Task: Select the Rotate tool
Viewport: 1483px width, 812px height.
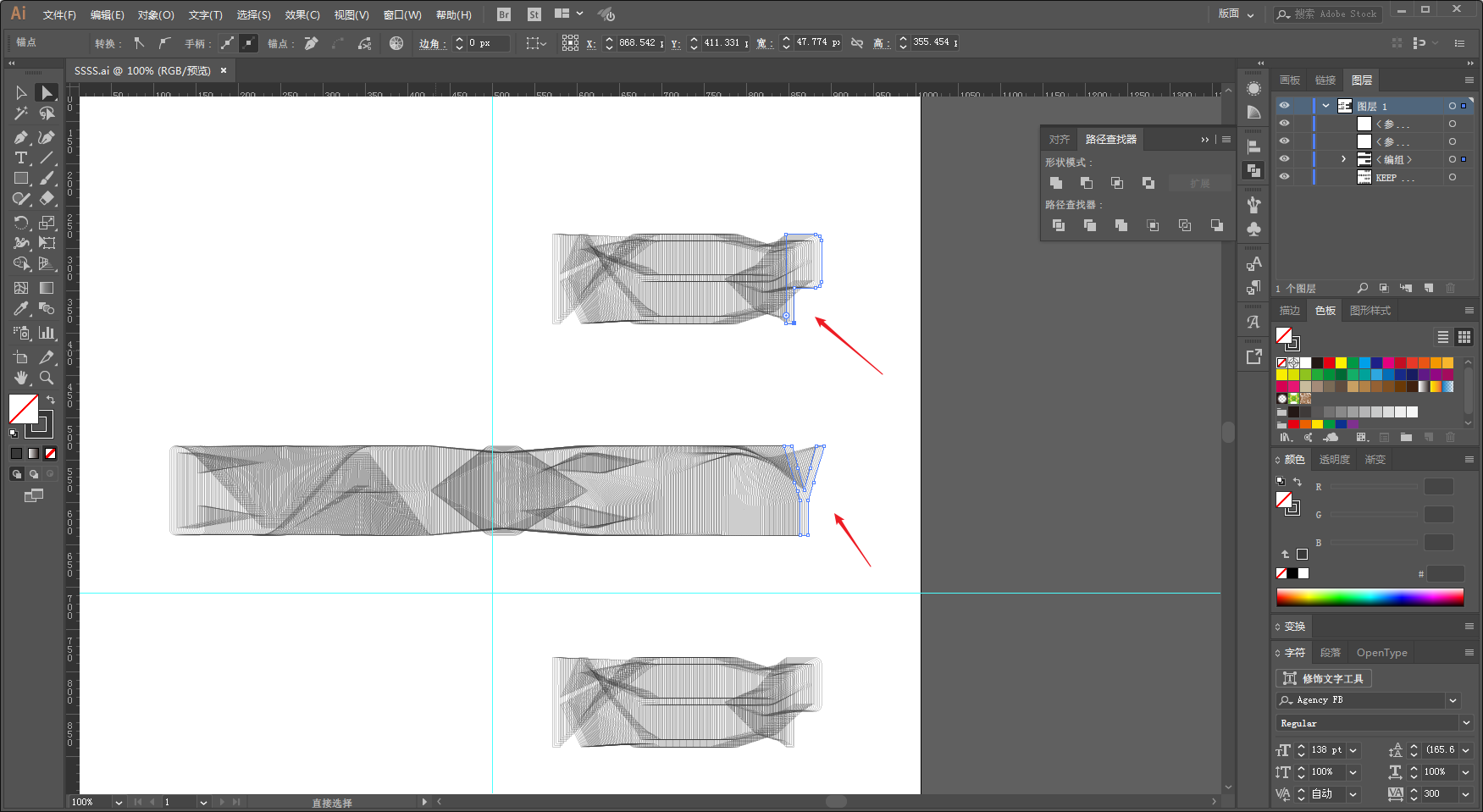Action: point(21,223)
